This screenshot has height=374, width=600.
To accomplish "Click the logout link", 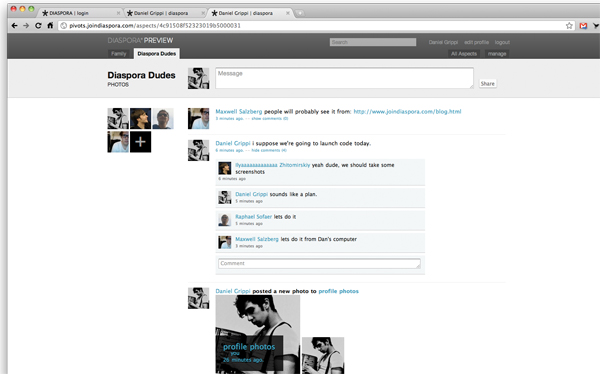I will tap(502, 42).
